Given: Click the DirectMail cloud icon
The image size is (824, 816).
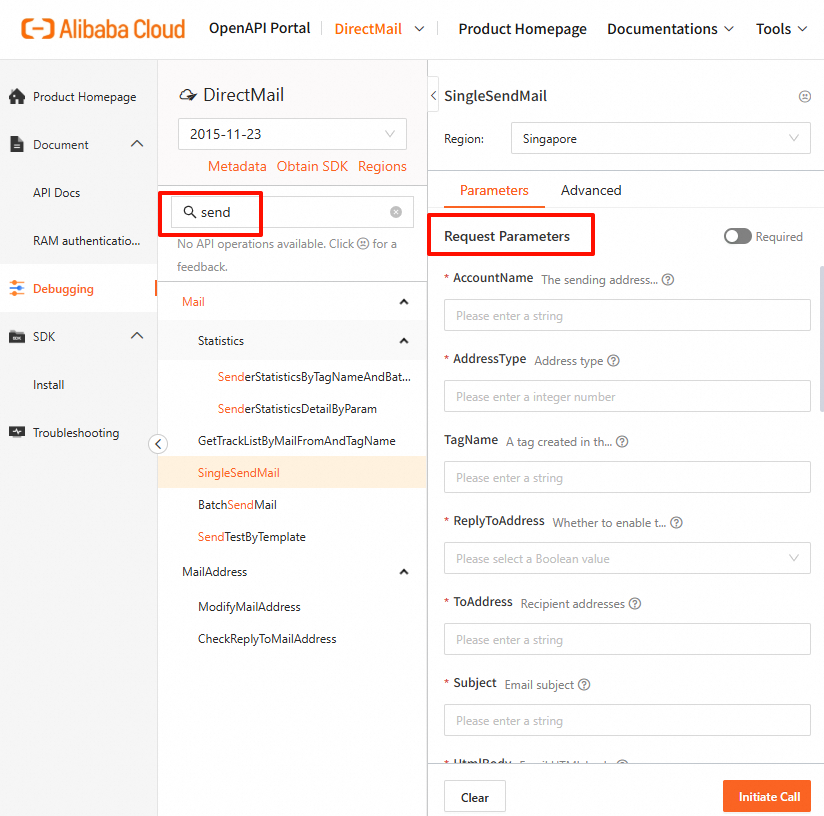Looking at the screenshot, I should [188, 95].
